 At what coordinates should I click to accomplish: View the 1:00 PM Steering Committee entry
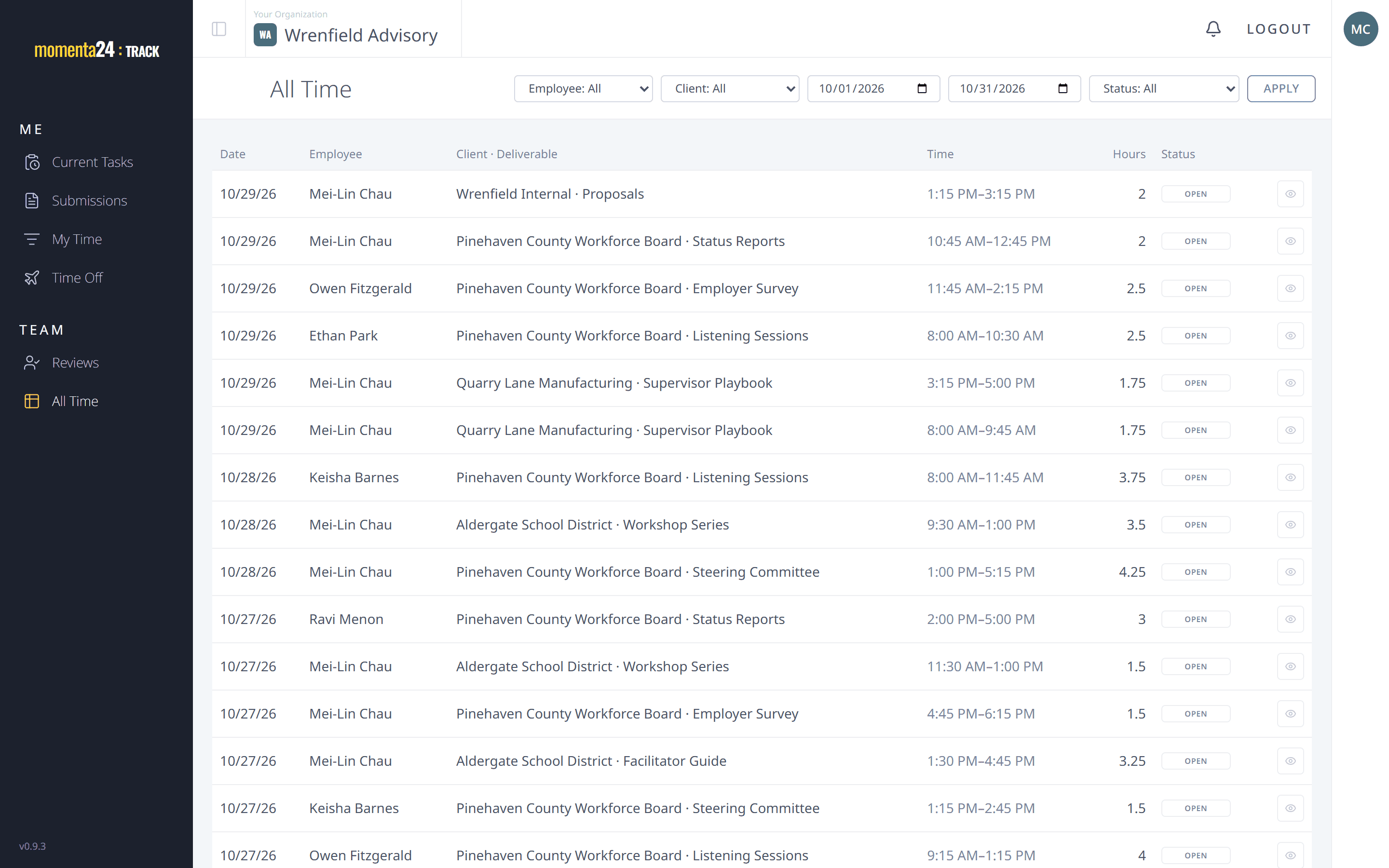pos(1290,572)
